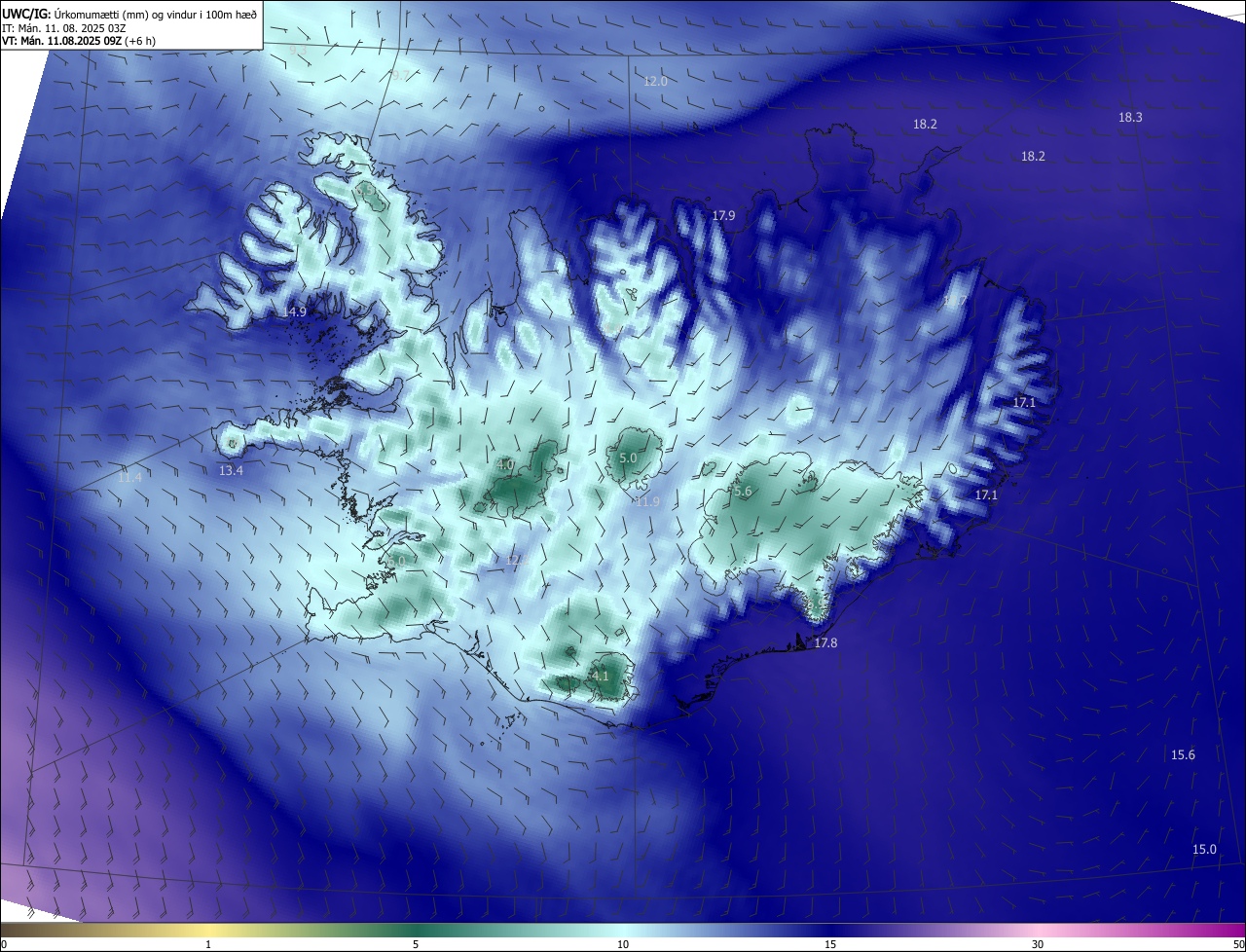The width and height of the screenshot is (1246, 952).
Task: Click the 15.6 value over the ocean
Action: [1183, 755]
